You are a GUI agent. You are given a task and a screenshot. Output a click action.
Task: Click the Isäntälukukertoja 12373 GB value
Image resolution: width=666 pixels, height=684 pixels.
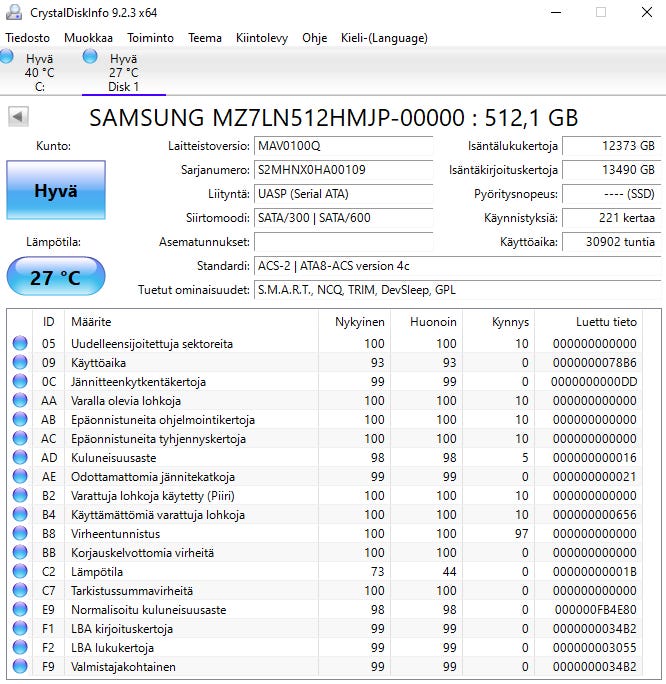click(x=611, y=146)
